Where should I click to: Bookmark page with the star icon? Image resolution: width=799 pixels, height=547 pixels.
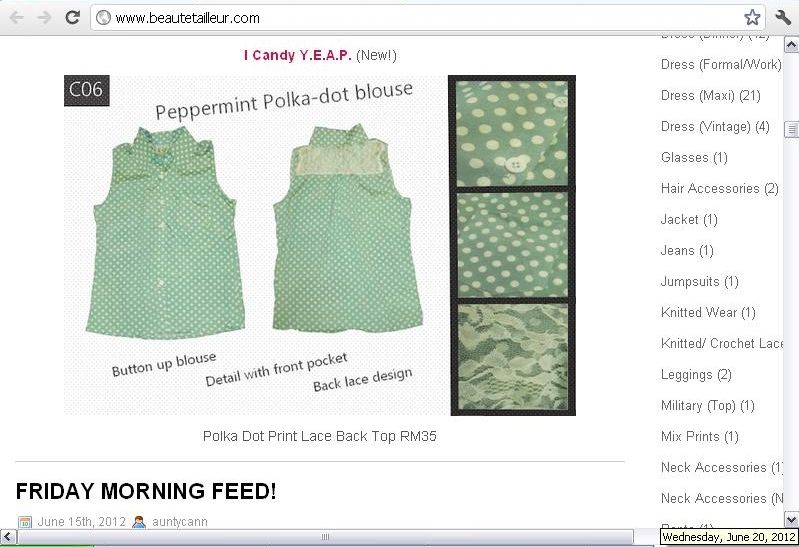(x=752, y=18)
